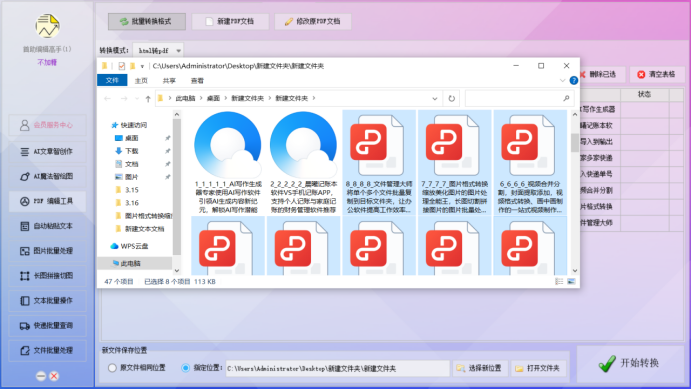Switch to 新建PDF文档 tab

point(230,21)
